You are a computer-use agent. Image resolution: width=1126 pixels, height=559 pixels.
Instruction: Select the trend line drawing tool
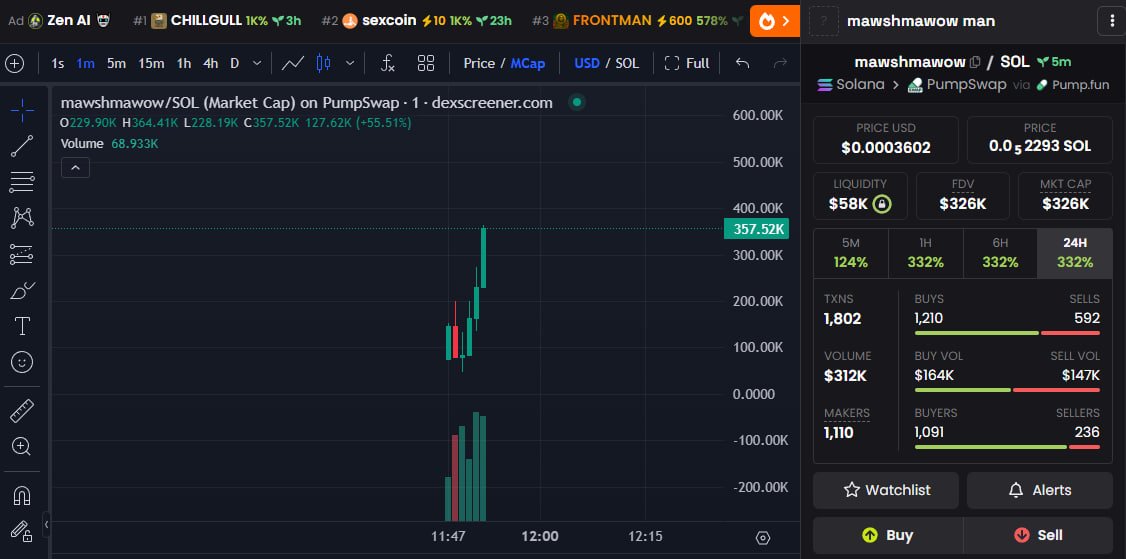tap(22, 146)
